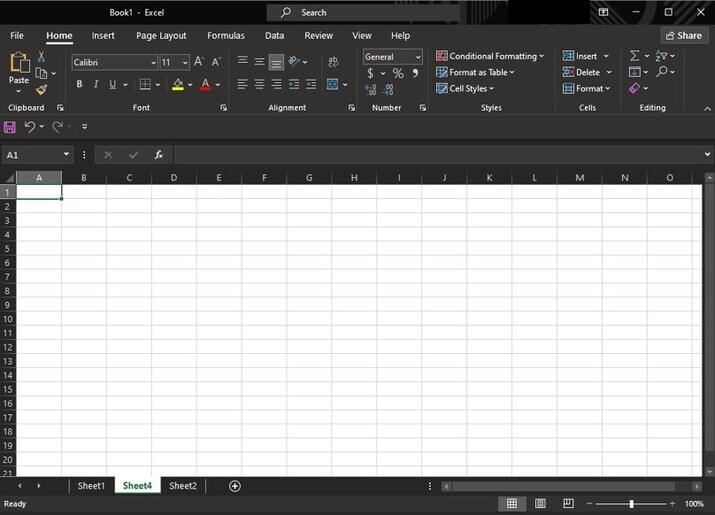This screenshot has height=515, width=715.
Task: Click the Share button
Action: point(684,36)
